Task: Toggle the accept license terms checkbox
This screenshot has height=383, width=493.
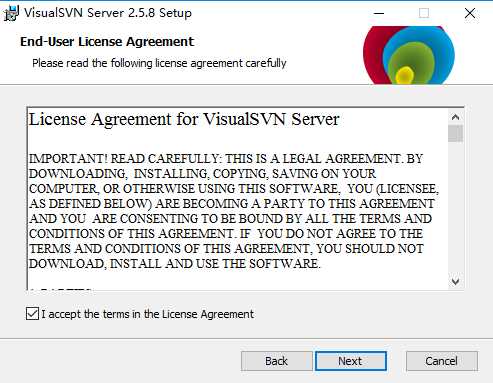Action: pyautogui.click(x=32, y=314)
